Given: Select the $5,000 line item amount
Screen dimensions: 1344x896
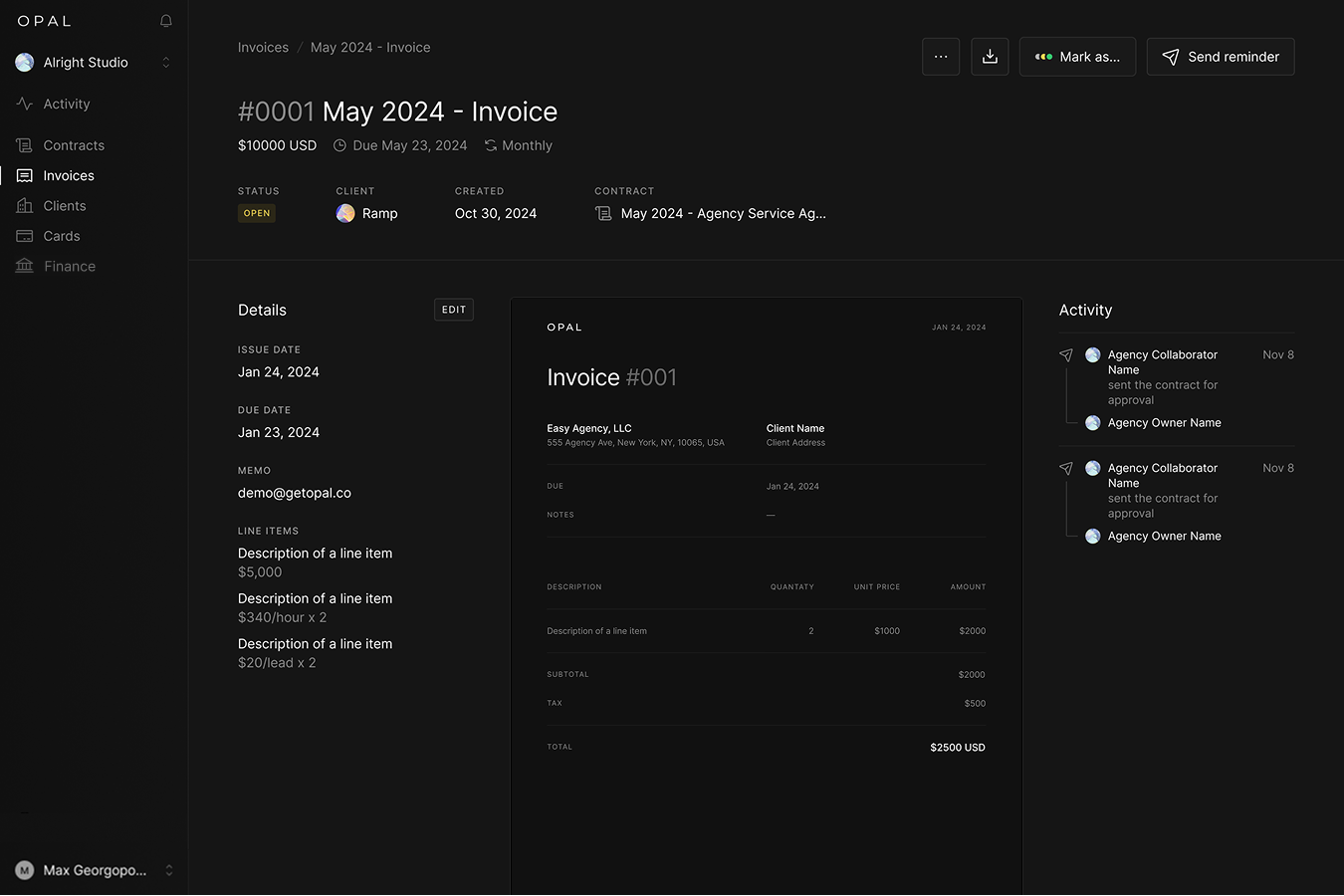Looking at the screenshot, I should point(260,572).
